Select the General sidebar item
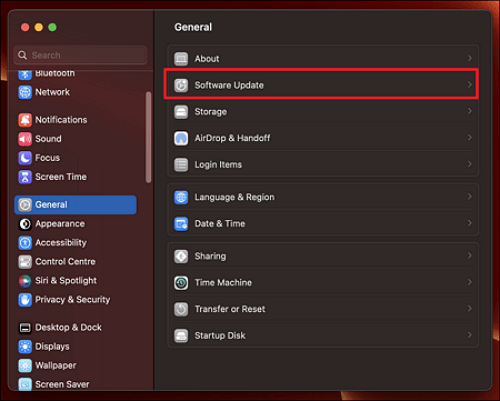Screen dimensions: 500x401 [x=75, y=205]
